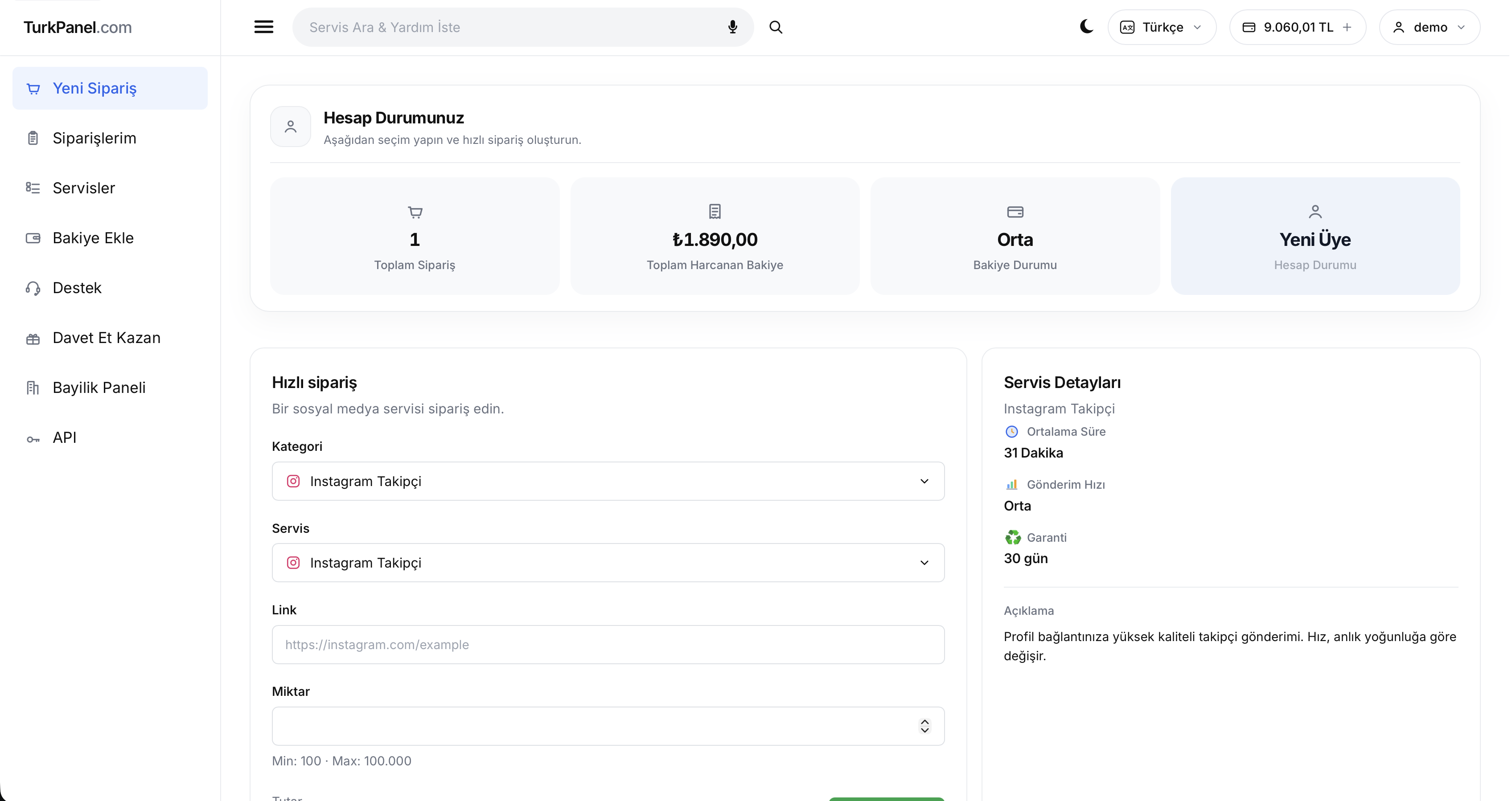Screen dimensions: 1512x801
Task: Click the Toplam Harcanan Bakiye receipt icon
Action: coord(715,211)
